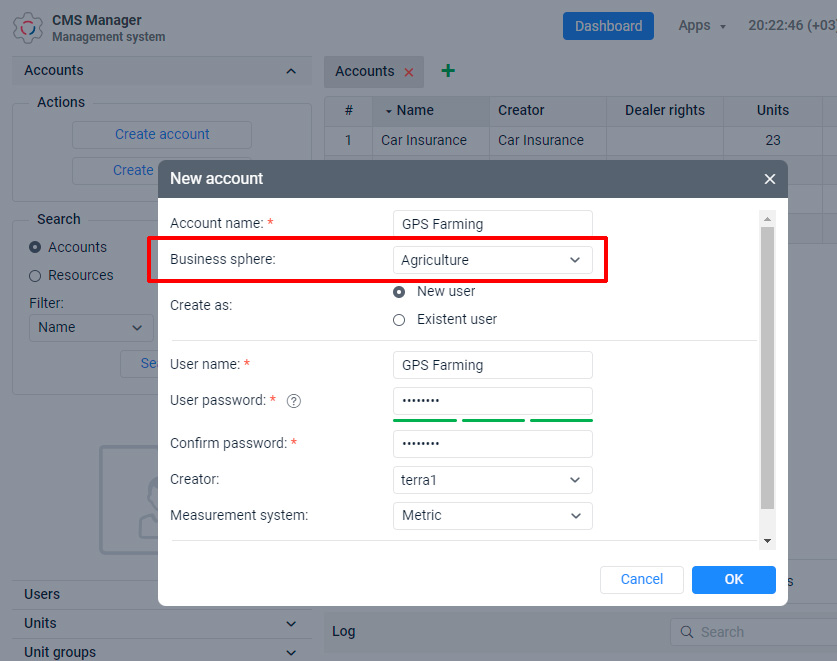
Task: Click the password help question mark icon
Action: pyautogui.click(x=294, y=401)
